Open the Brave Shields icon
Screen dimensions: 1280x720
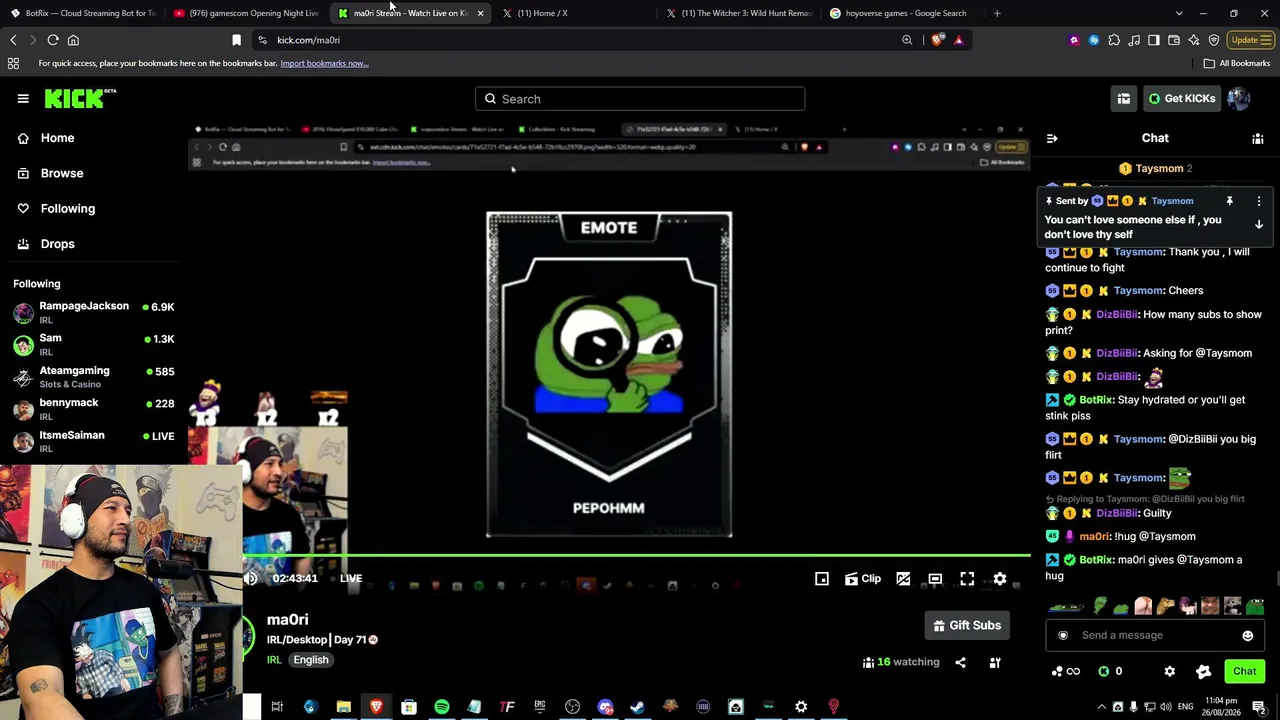937,40
